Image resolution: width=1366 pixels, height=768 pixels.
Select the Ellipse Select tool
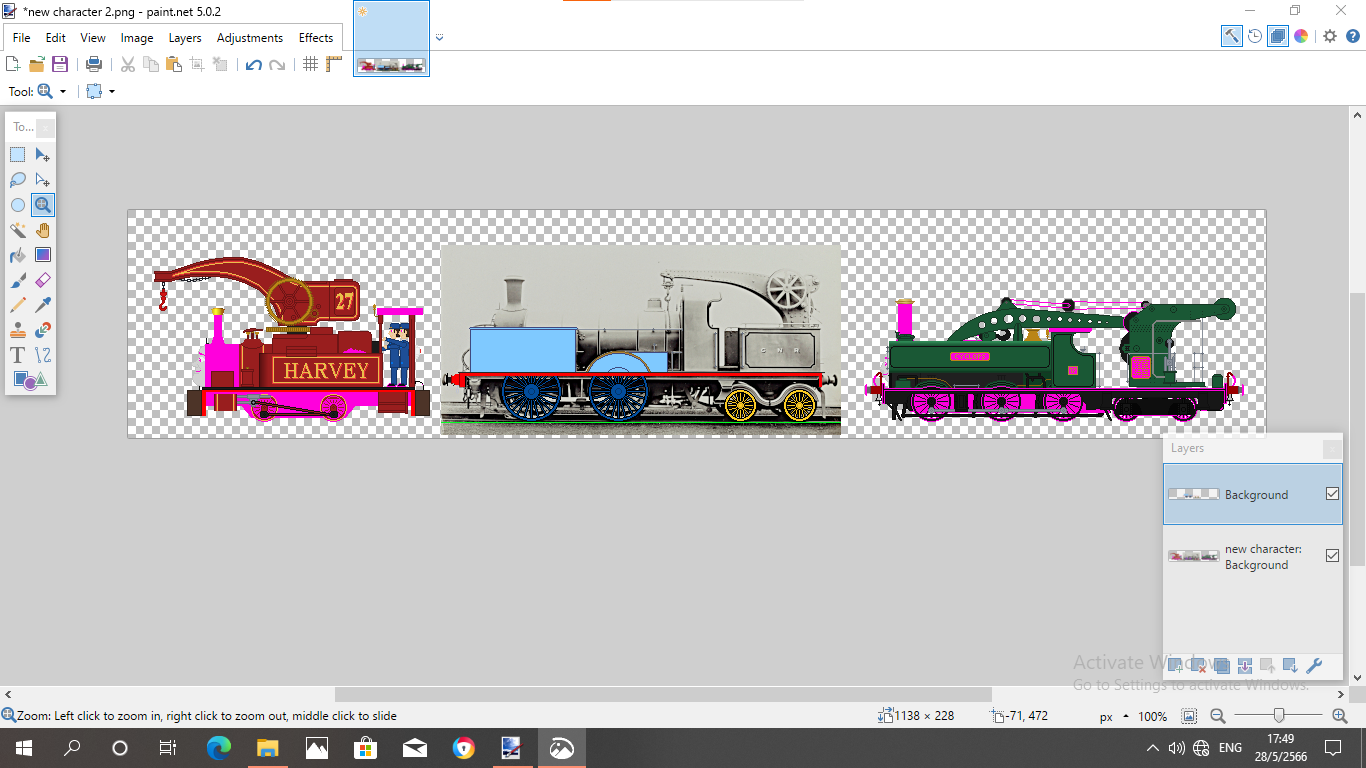click(18, 205)
